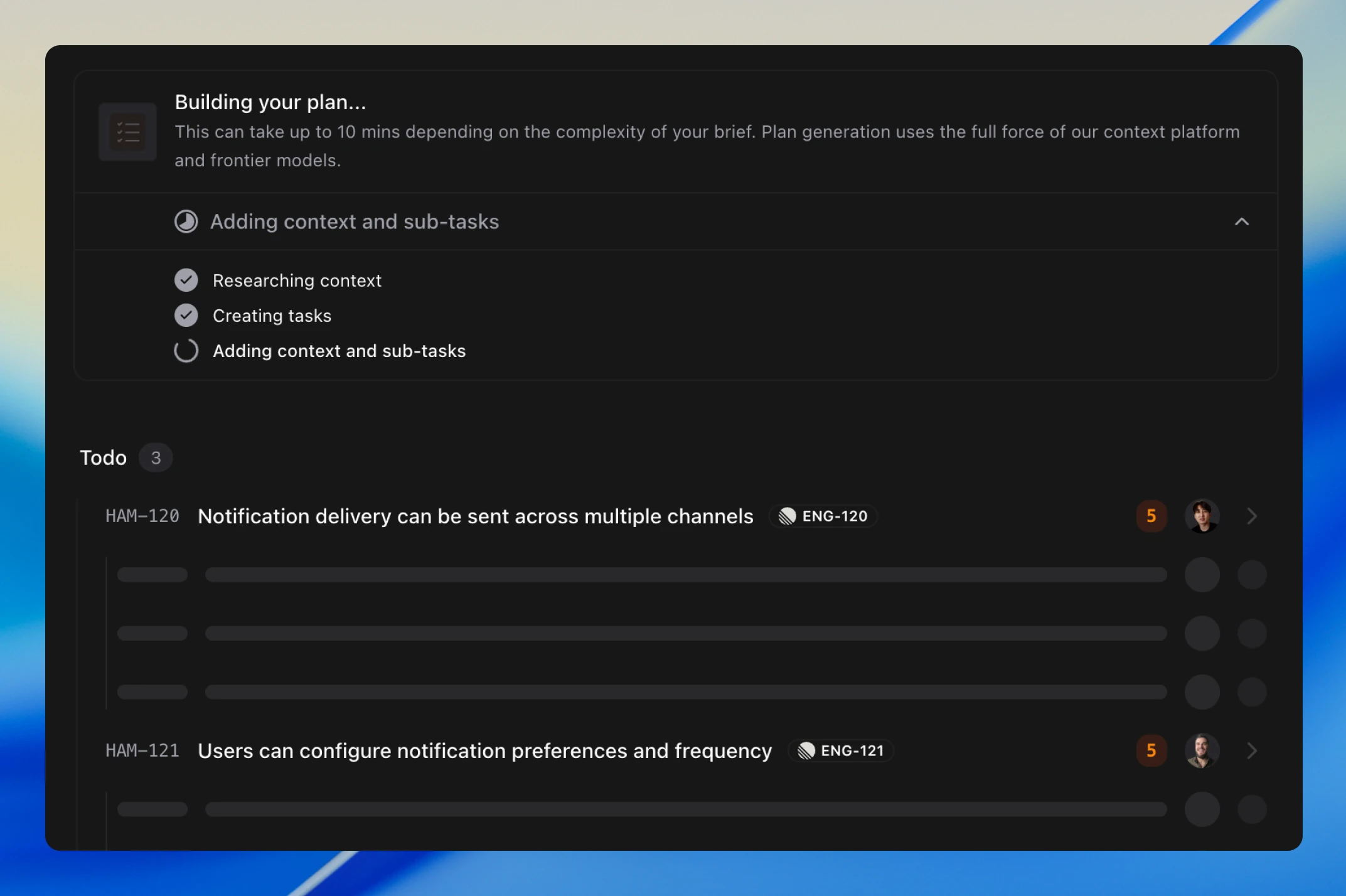Click the Linear icon on ENG-121 badge

tap(806, 751)
